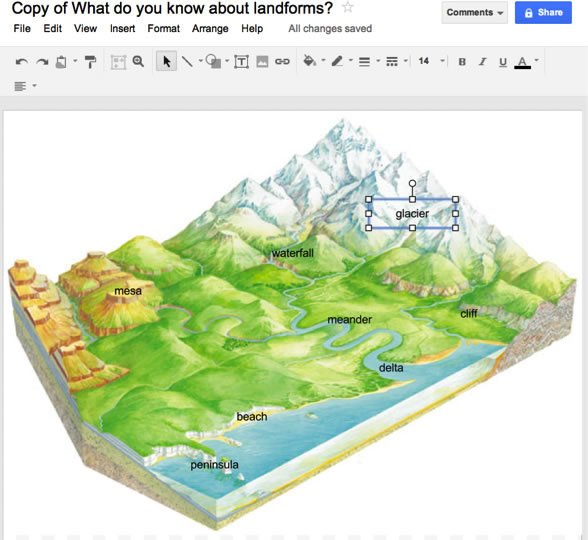Screen dimensions: 588x540
Task: Click the blue Share button
Action: [543, 12]
